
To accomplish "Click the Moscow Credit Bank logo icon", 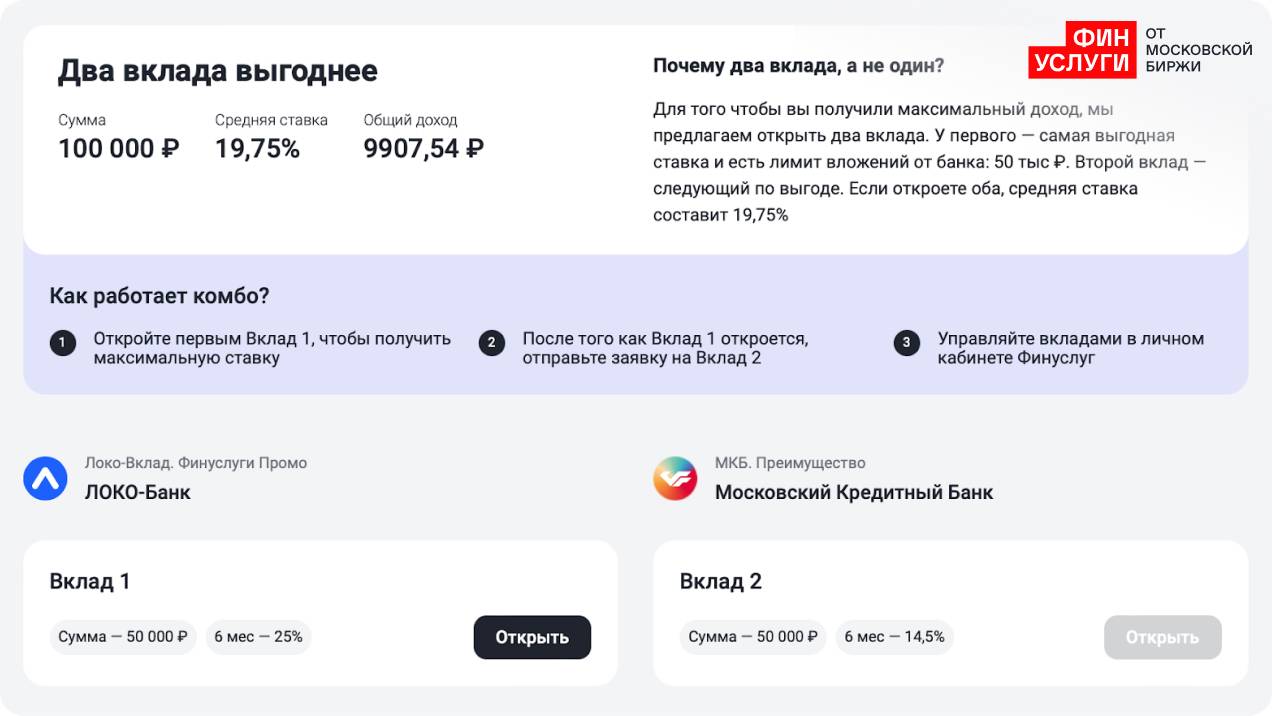I will click(675, 479).
